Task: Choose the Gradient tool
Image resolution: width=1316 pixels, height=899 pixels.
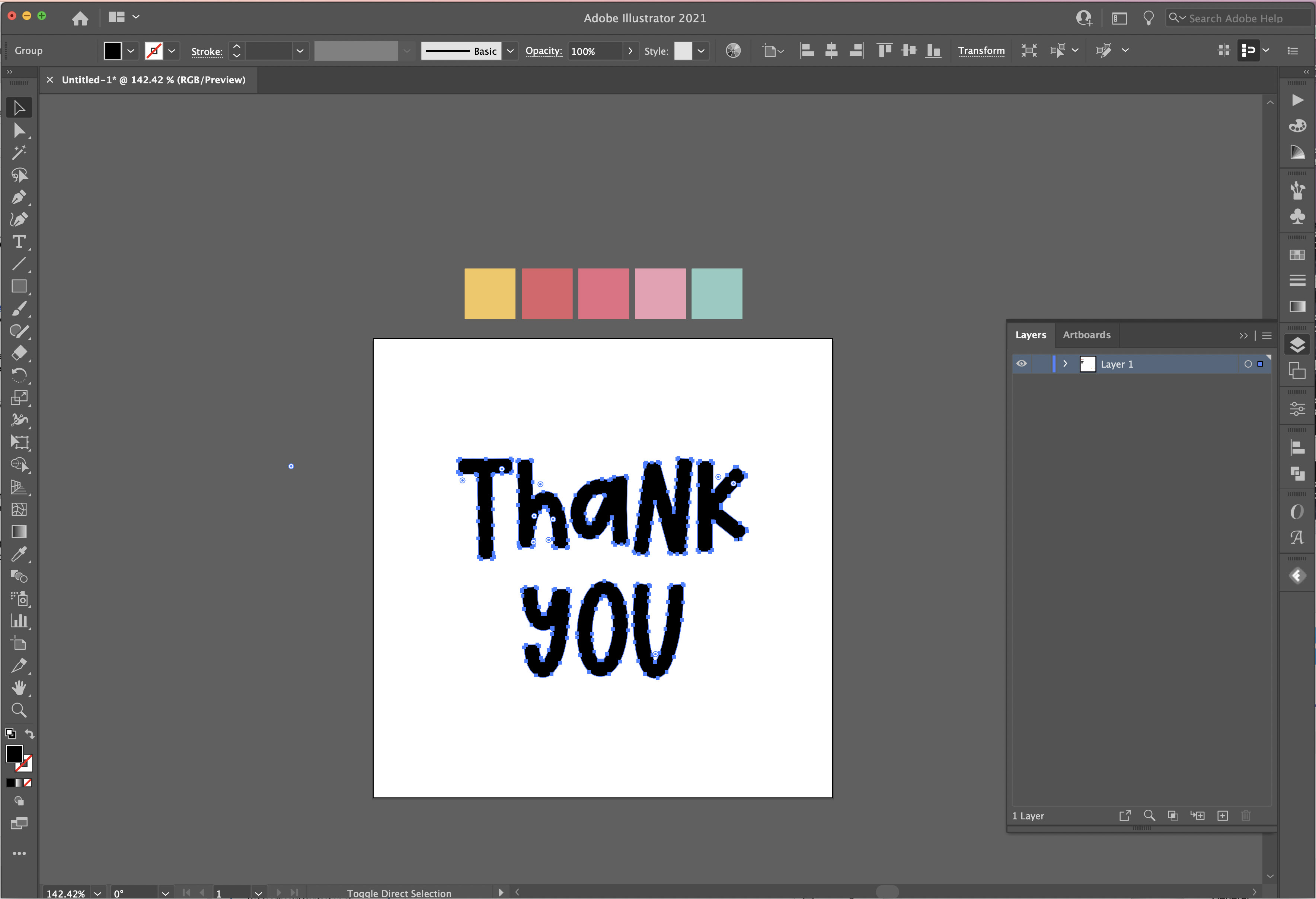Action: [x=19, y=532]
